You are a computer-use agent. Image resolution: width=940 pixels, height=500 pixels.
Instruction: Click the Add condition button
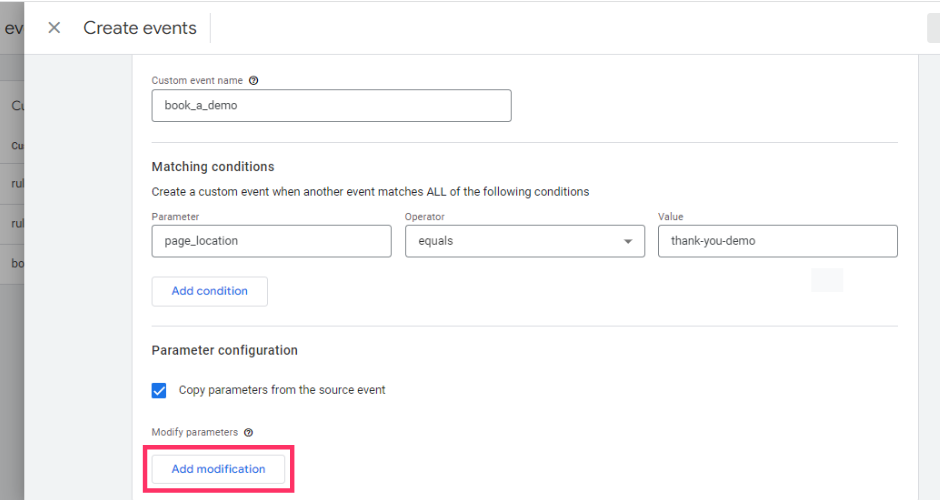coord(210,291)
